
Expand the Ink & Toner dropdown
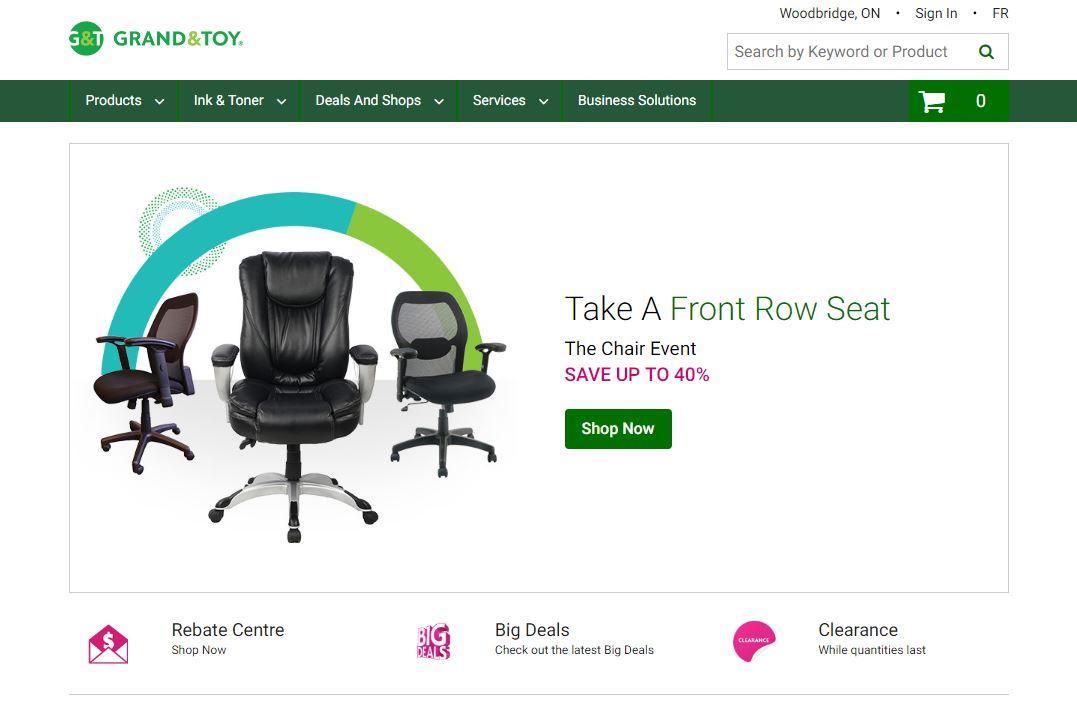(240, 101)
